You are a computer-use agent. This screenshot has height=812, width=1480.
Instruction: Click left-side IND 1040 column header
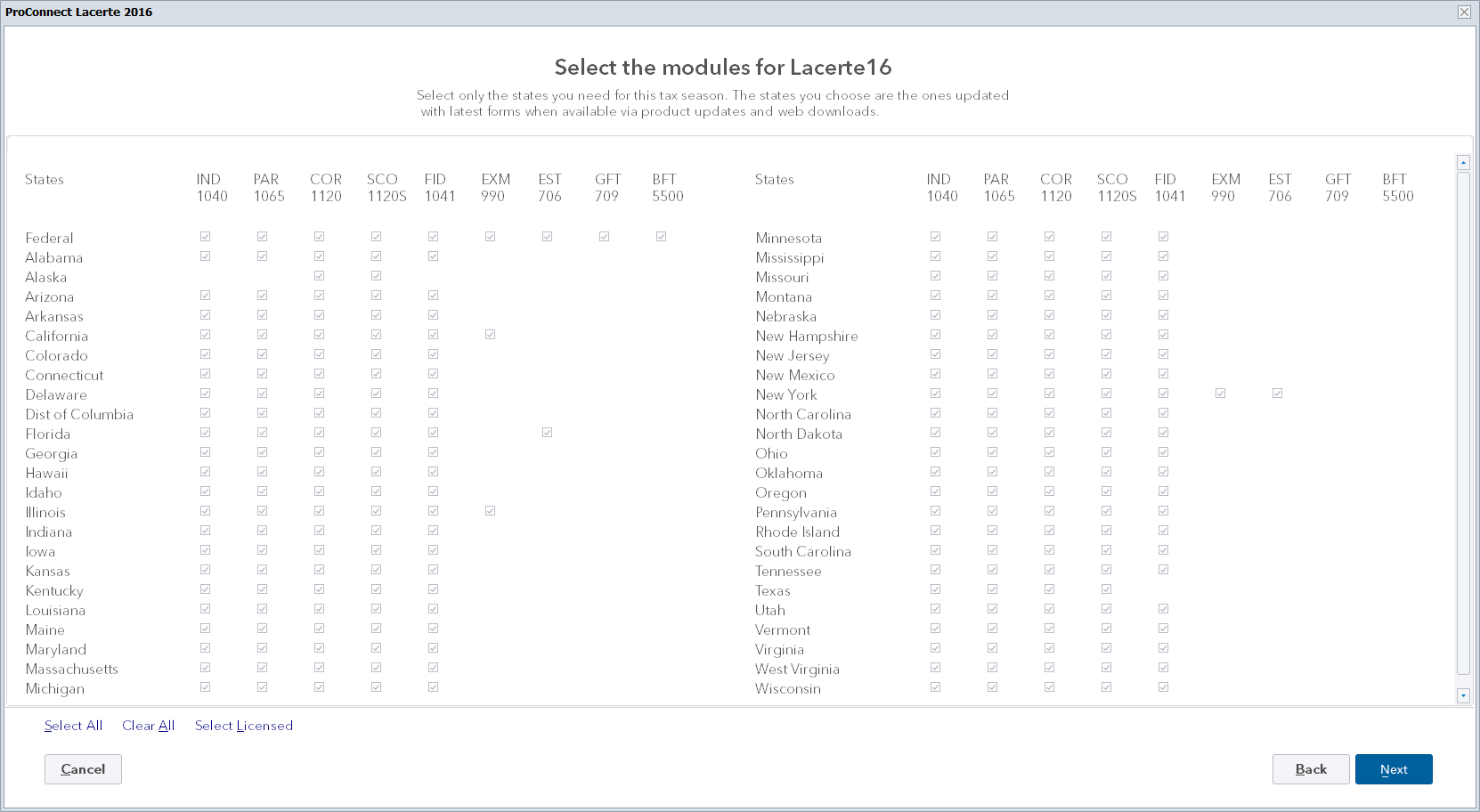coord(212,188)
